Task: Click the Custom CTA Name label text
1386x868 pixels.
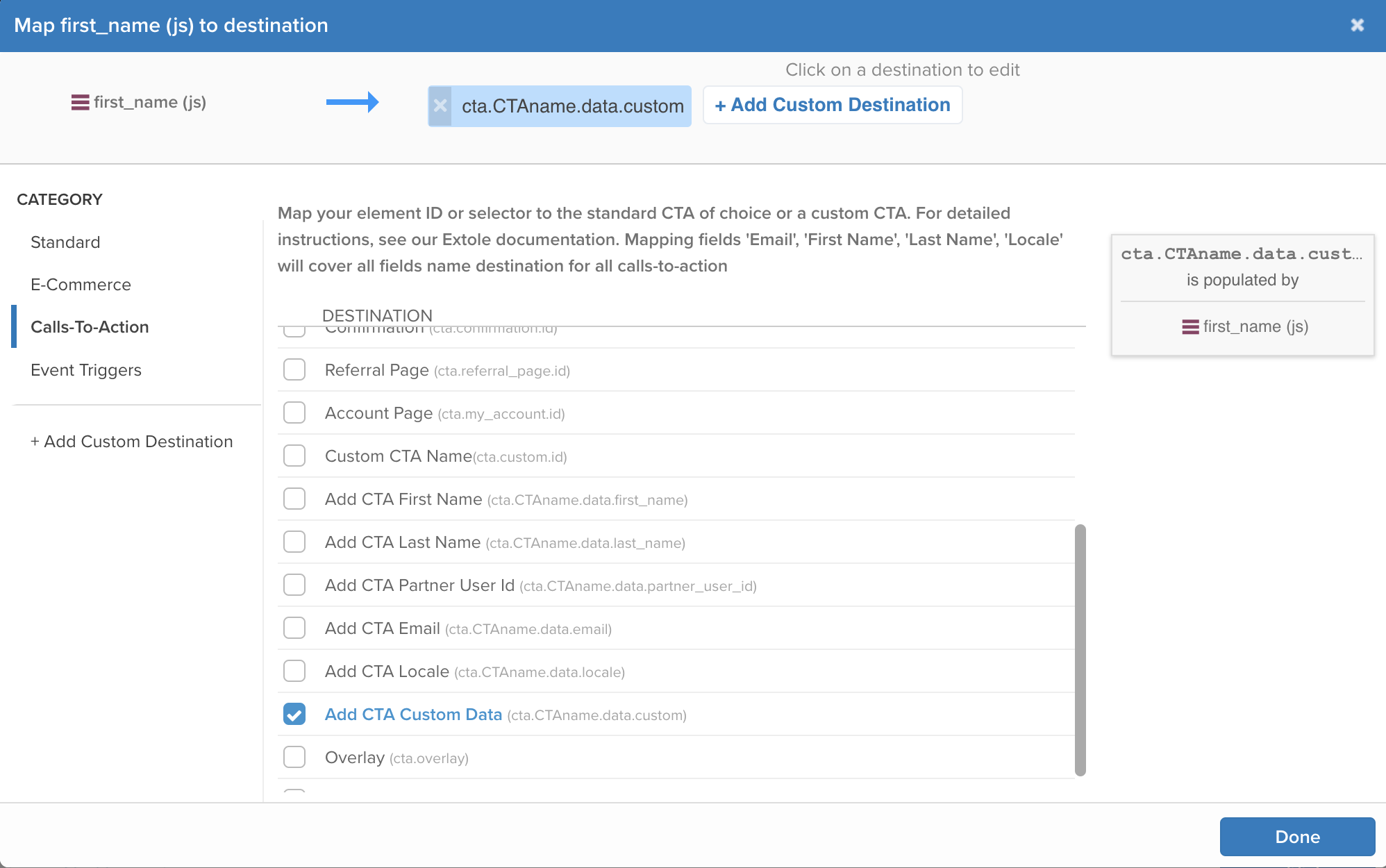Action: click(x=399, y=456)
